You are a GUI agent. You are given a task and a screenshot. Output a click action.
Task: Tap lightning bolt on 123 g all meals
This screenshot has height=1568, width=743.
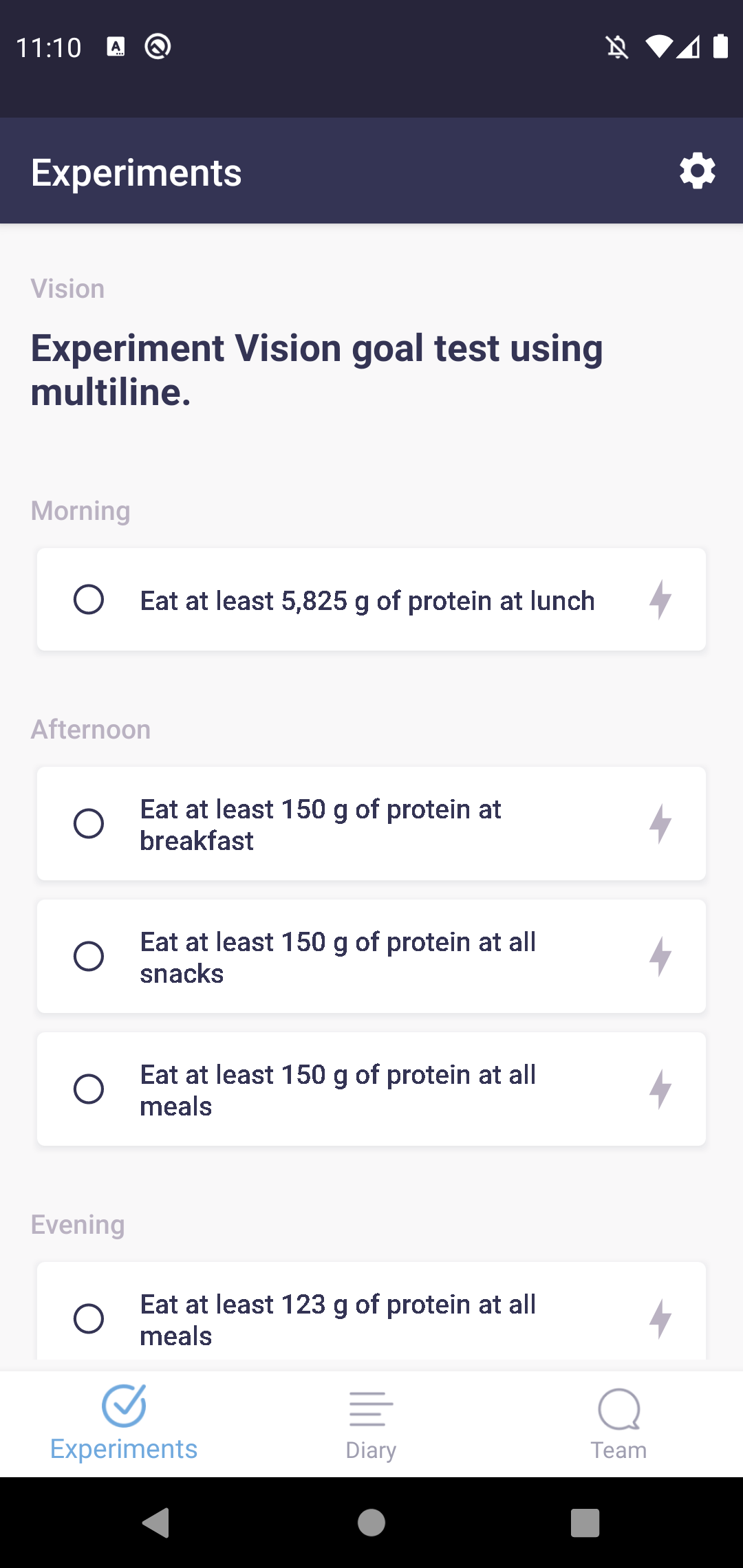pyautogui.click(x=660, y=1318)
